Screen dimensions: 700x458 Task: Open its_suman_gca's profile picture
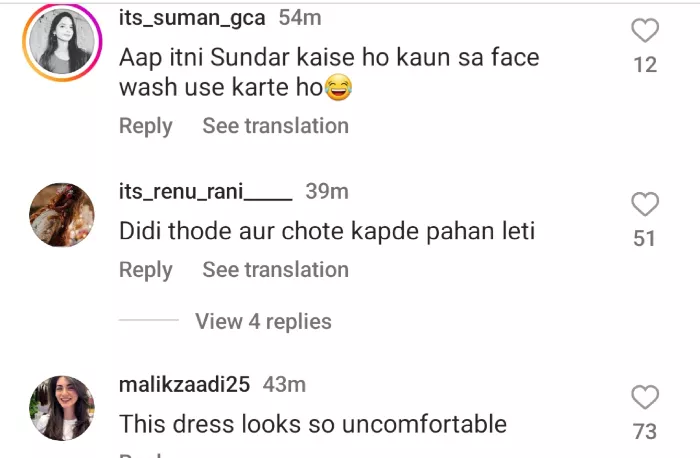[x=62, y=44]
